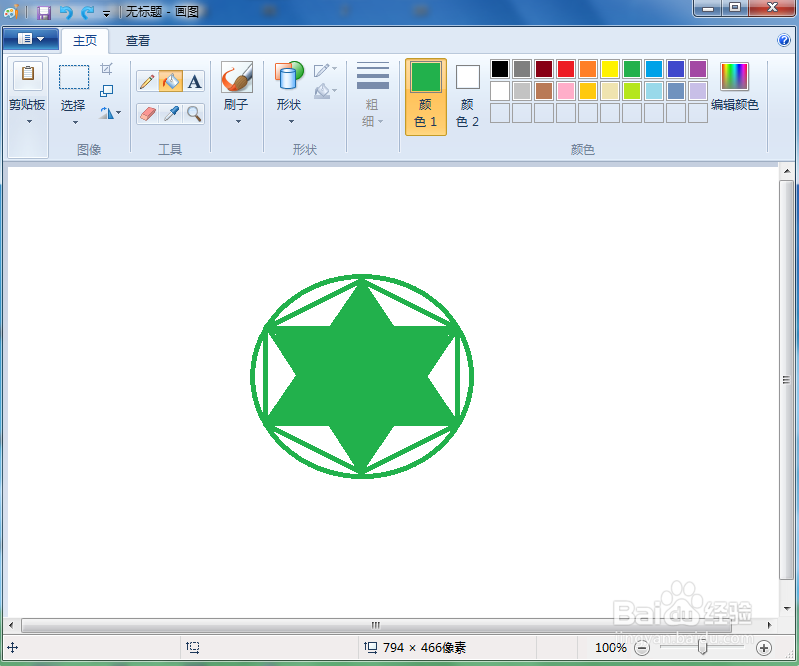Image resolution: width=799 pixels, height=666 pixels.
Task: Select the Color picker eyedropper tool
Action: [171, 114]
